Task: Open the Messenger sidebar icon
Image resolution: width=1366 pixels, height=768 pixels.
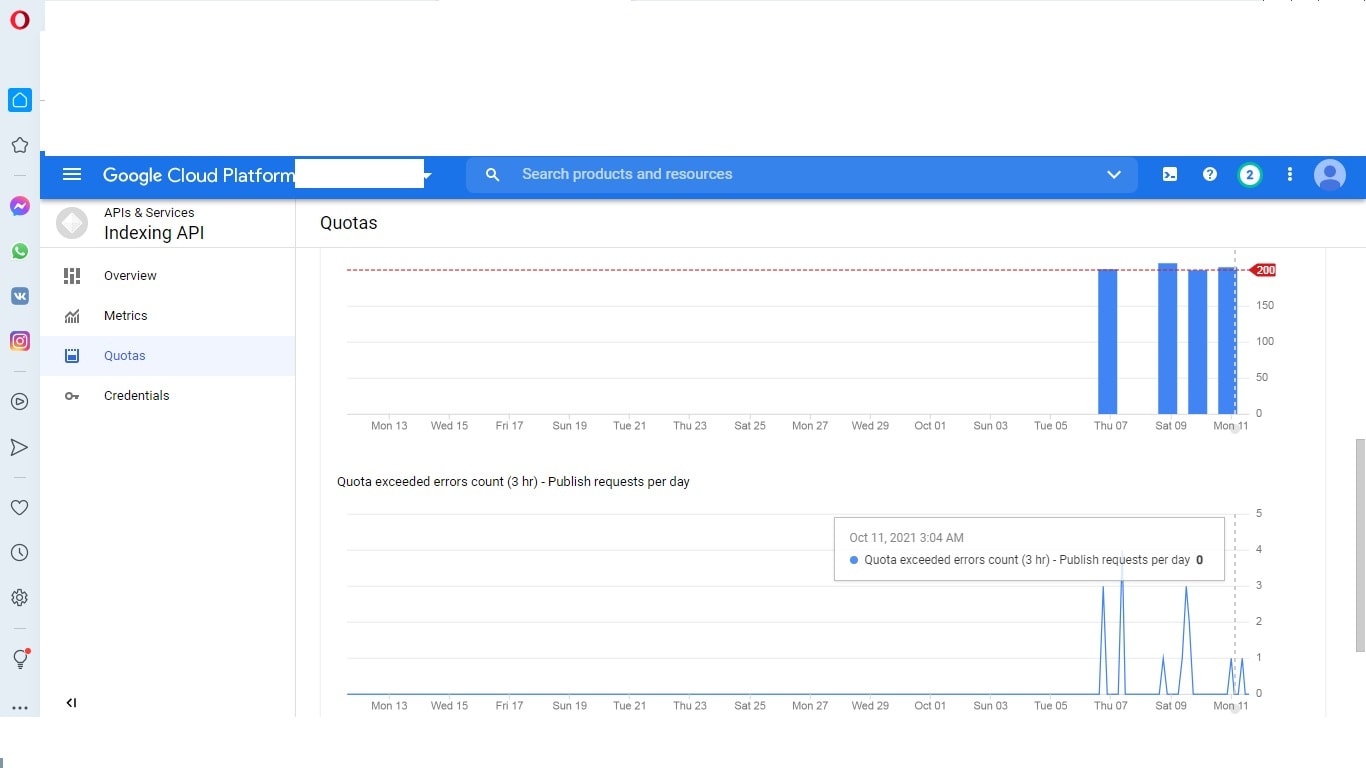Action: 19,206
